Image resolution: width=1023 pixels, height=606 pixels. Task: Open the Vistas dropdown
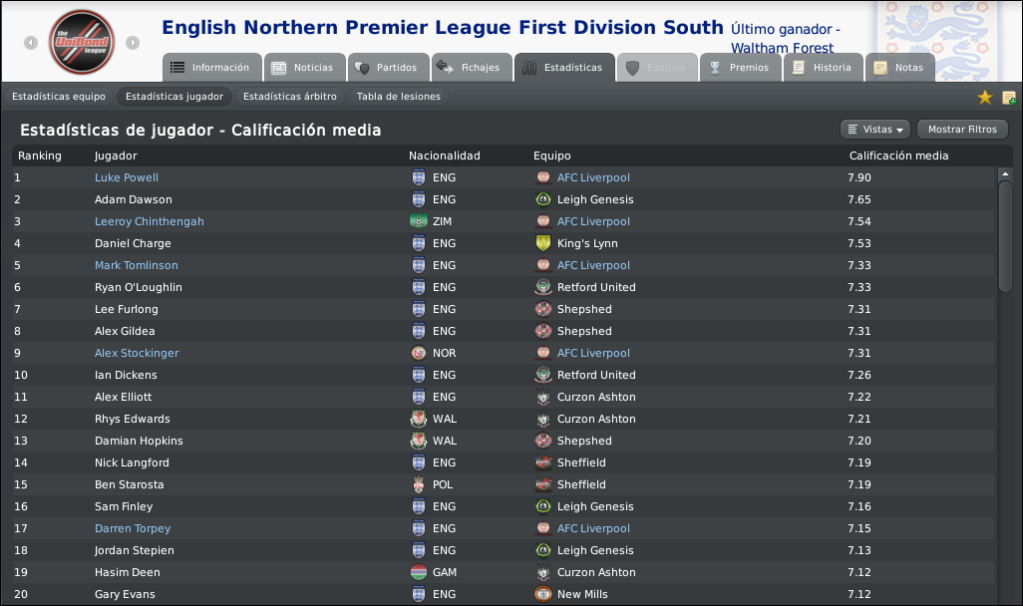(x=875, y=129)
